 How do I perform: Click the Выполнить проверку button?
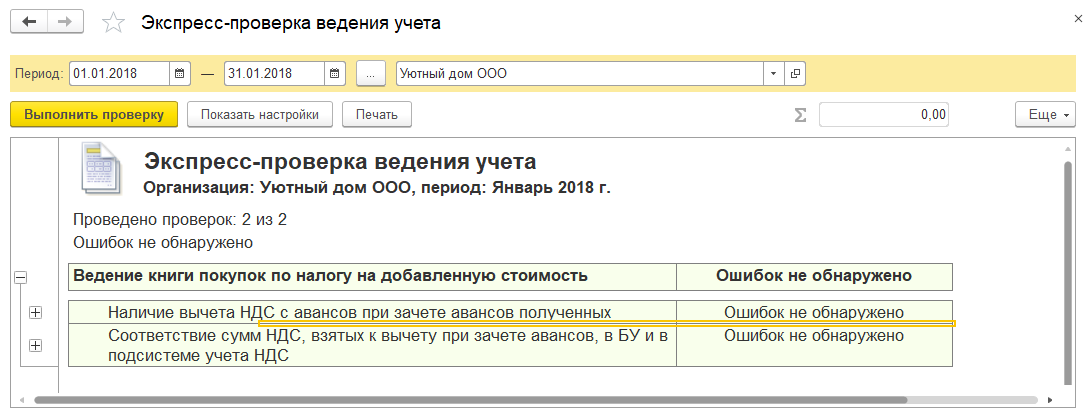[x=94, y=115]
